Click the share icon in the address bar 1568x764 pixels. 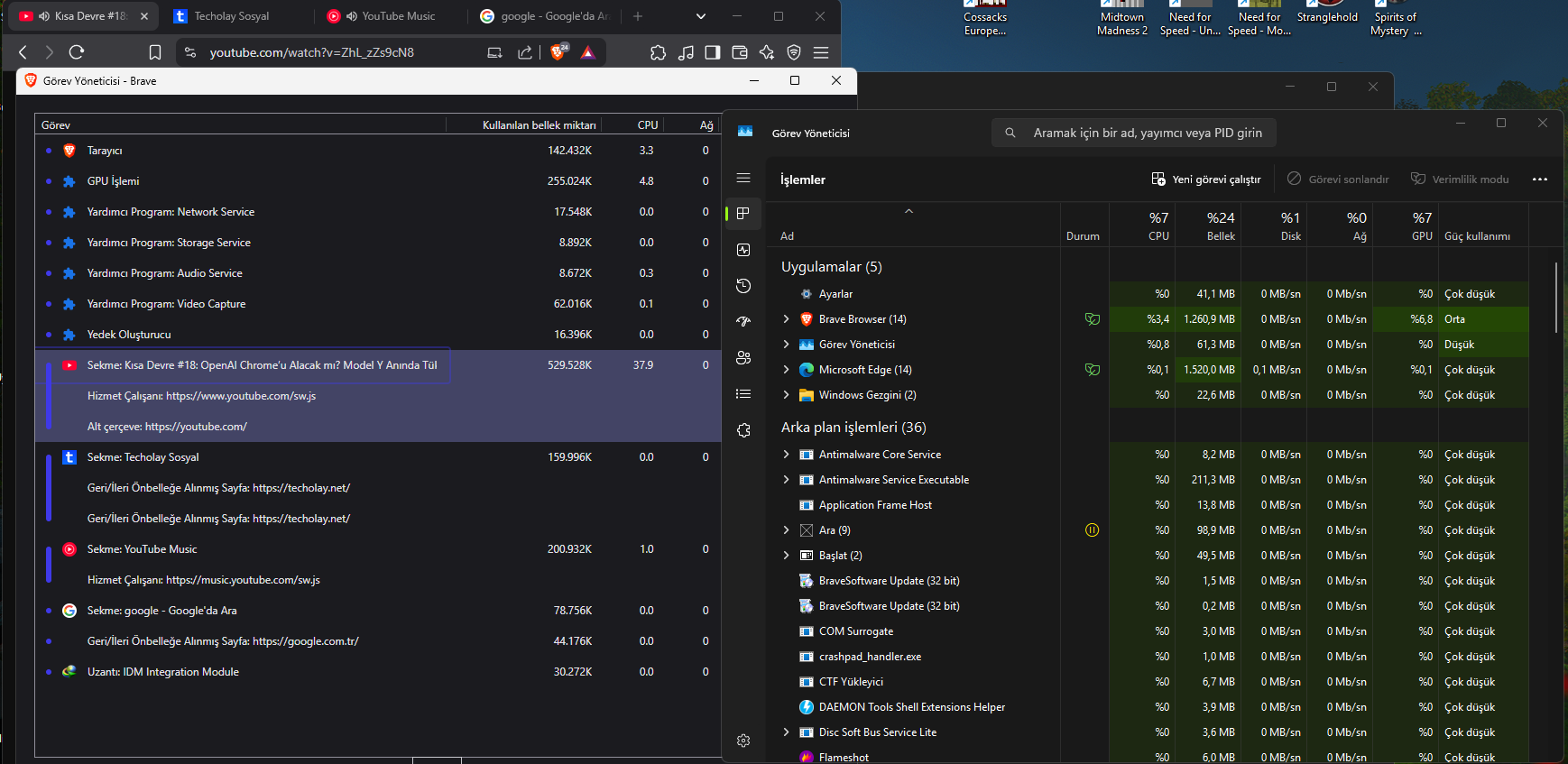525,52
